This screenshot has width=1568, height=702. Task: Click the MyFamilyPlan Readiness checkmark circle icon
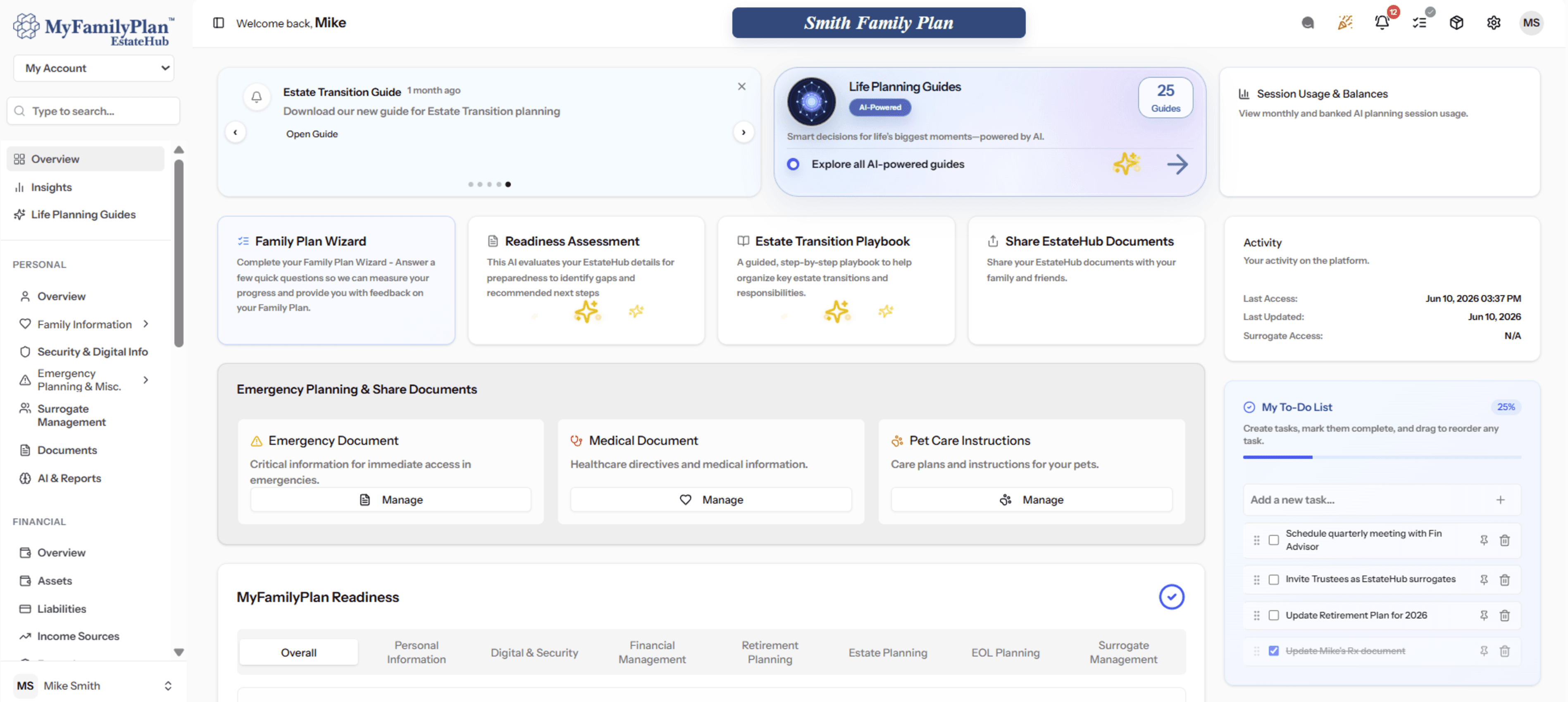tap(1171, 597)
